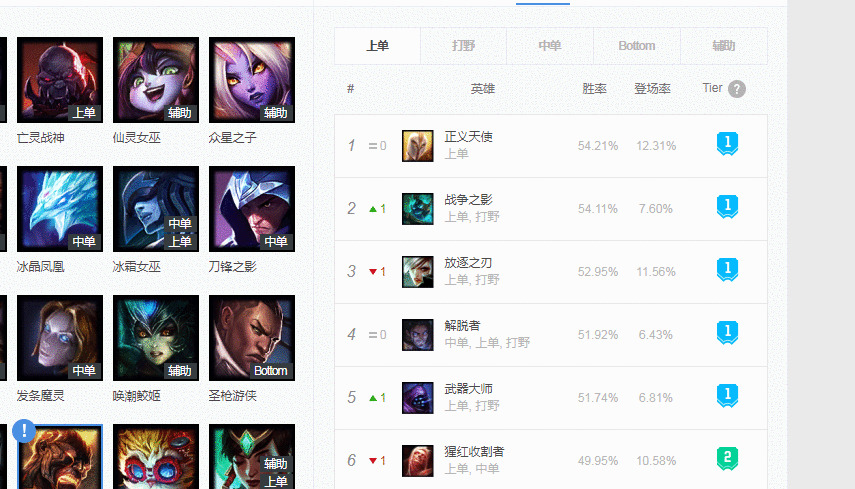
Task: Switch to the 打野 role tab
Action: click(x=463, y=46)
